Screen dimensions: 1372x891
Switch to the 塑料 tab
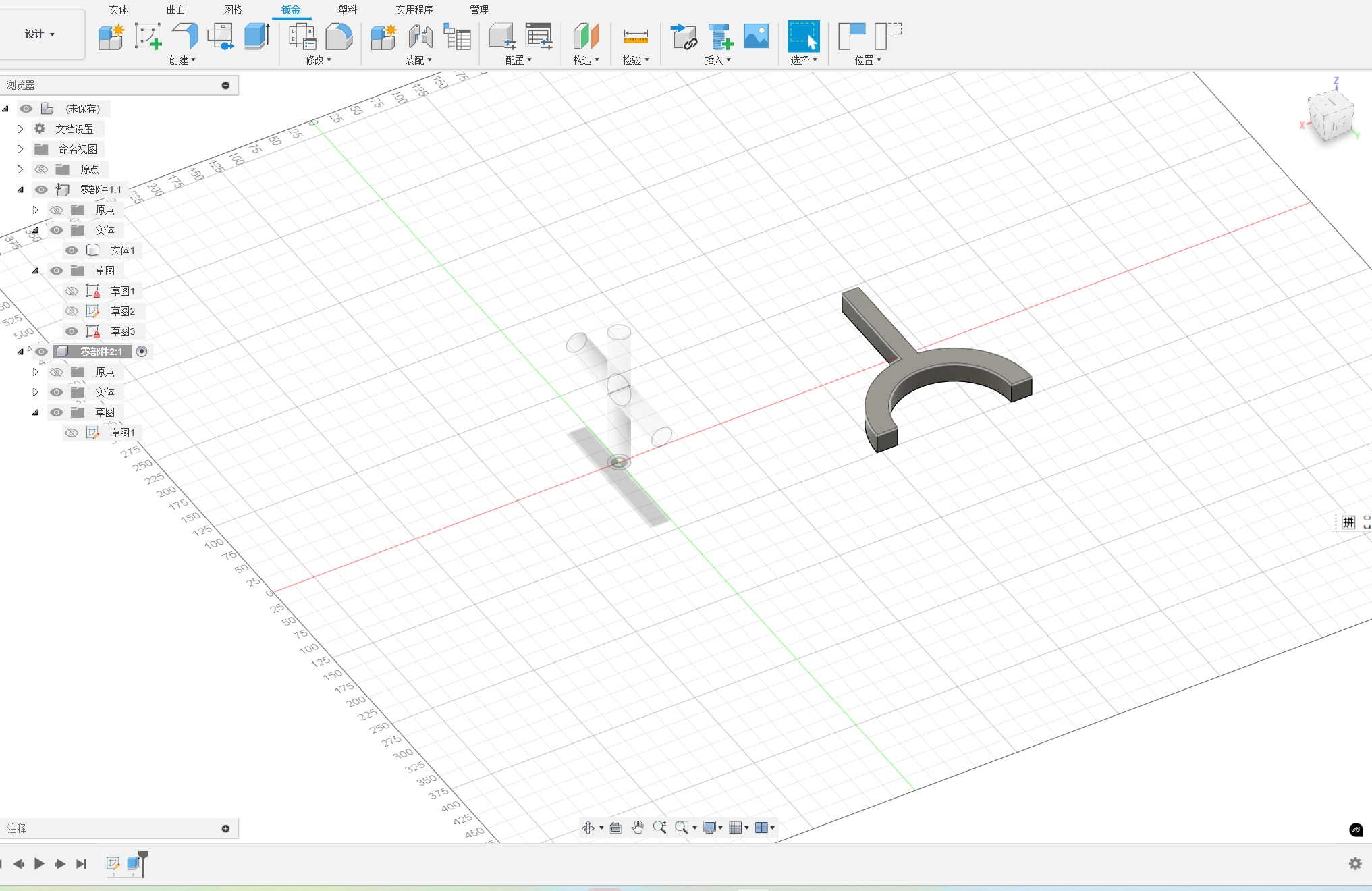[348, 9]
